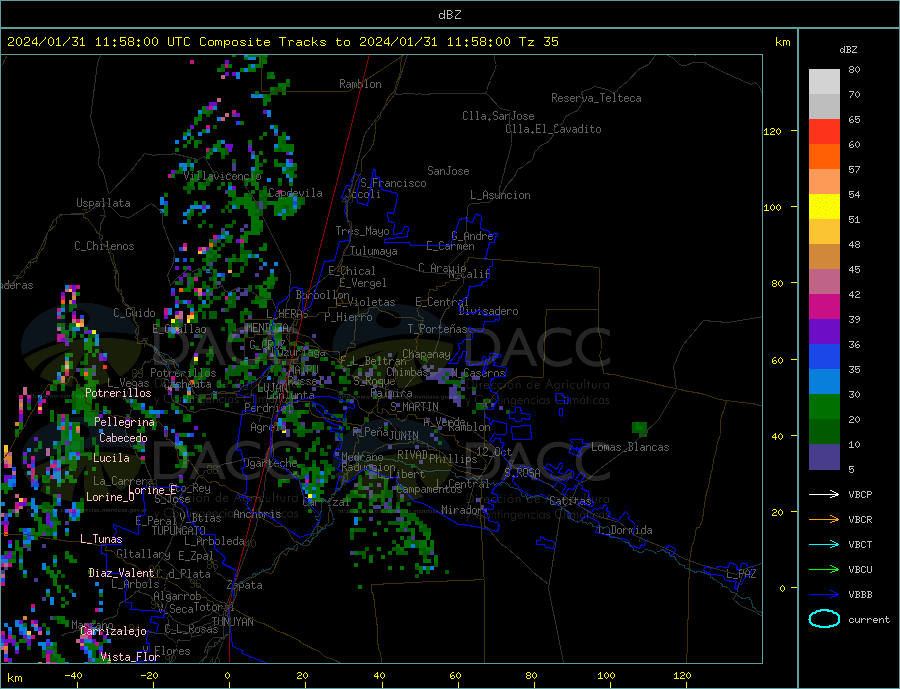Click the 'Zapata' map label

pos(245,585)
